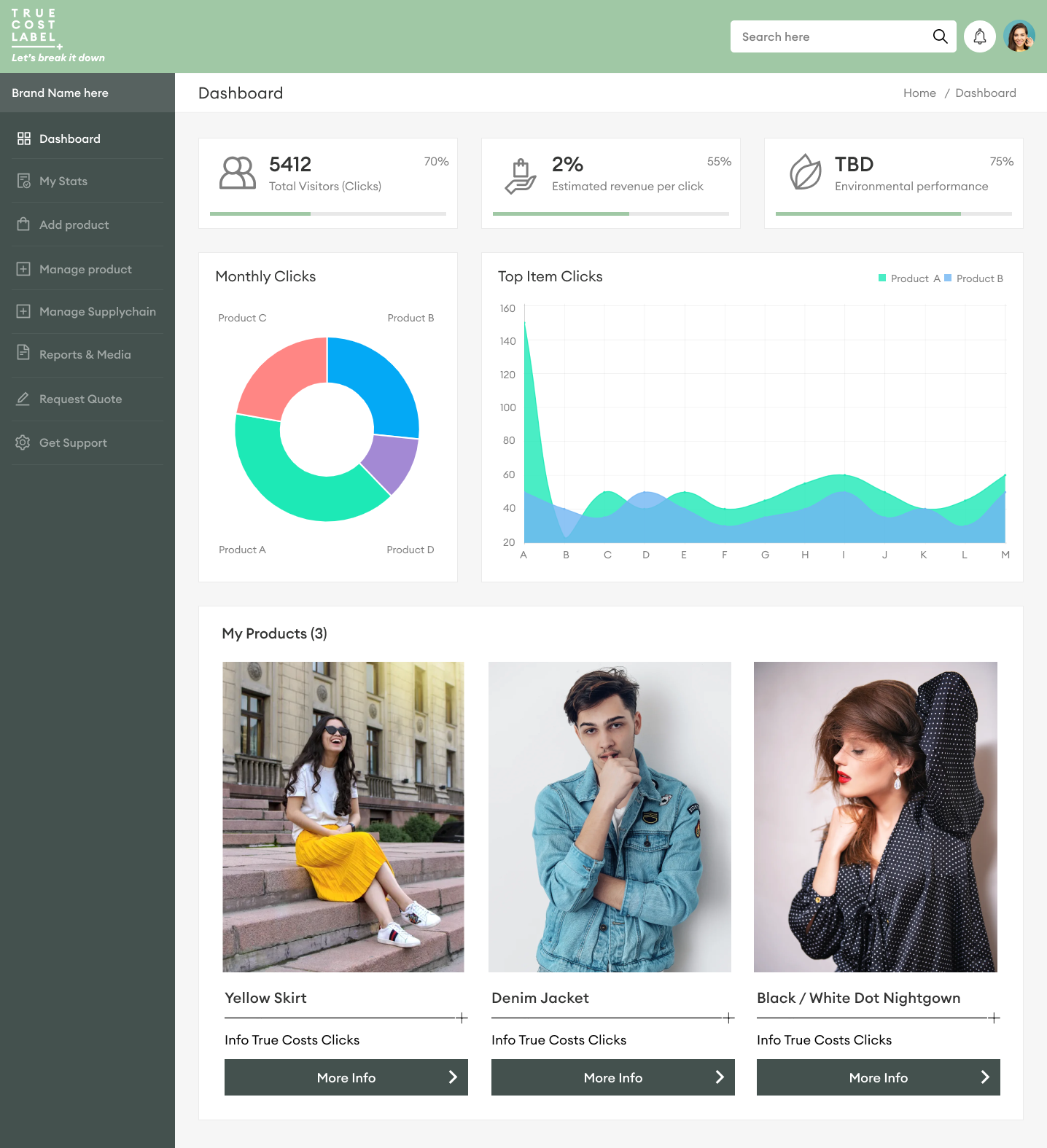1047x1148 pixels.
Task: Click the Request Quote pencil icon
Action: 23,399
